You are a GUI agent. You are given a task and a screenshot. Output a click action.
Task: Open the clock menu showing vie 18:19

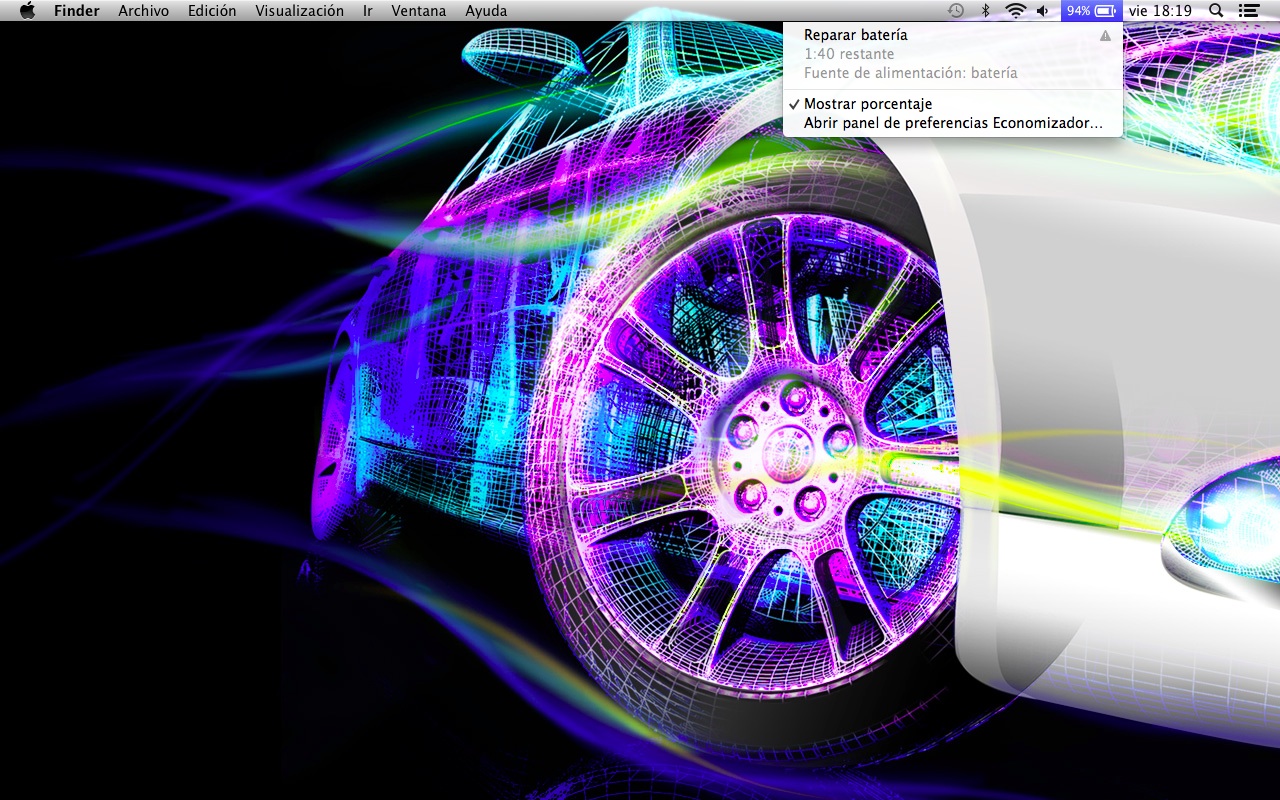point(1160,11)
